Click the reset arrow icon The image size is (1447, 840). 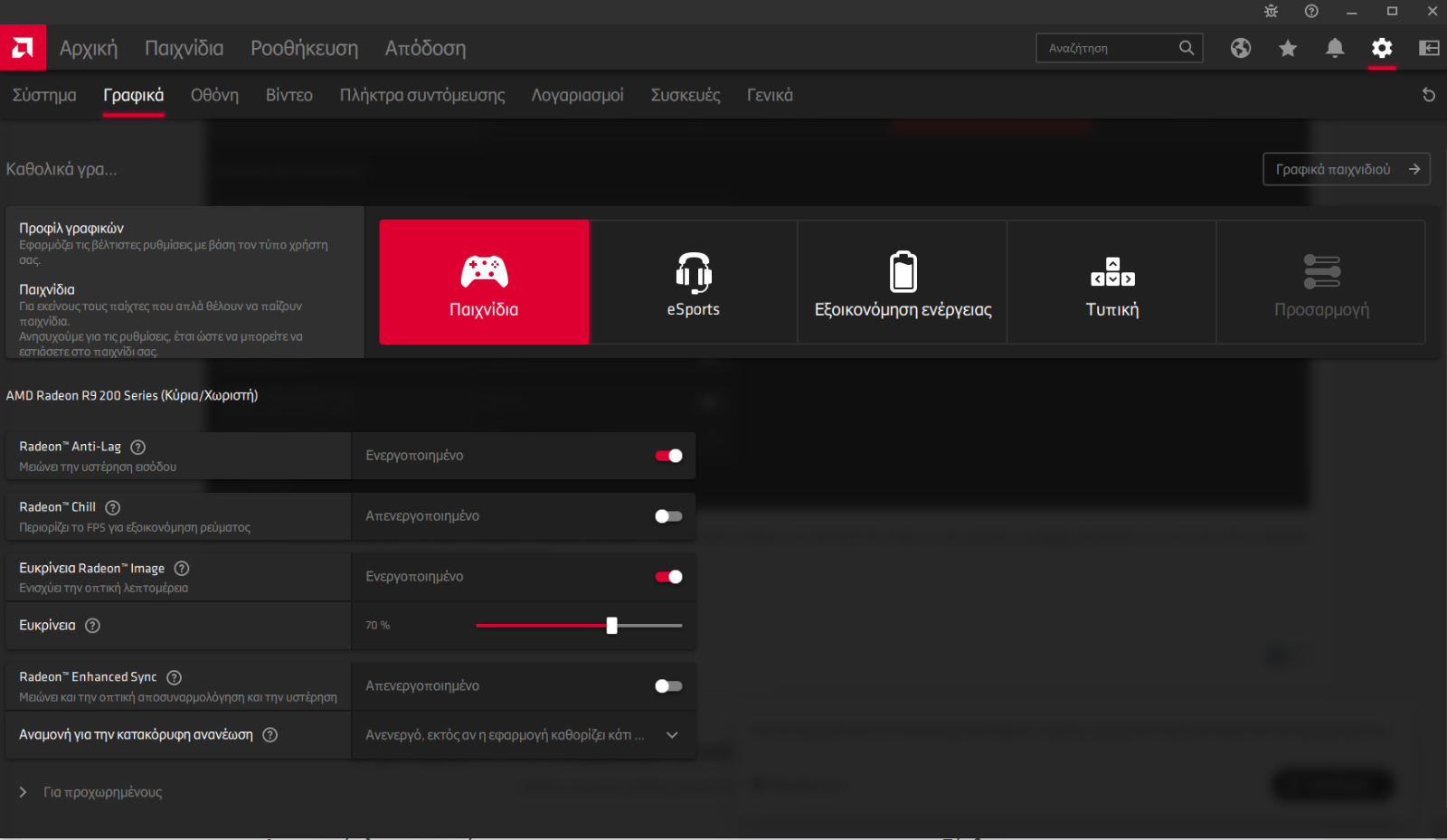tap(1429, 95)
